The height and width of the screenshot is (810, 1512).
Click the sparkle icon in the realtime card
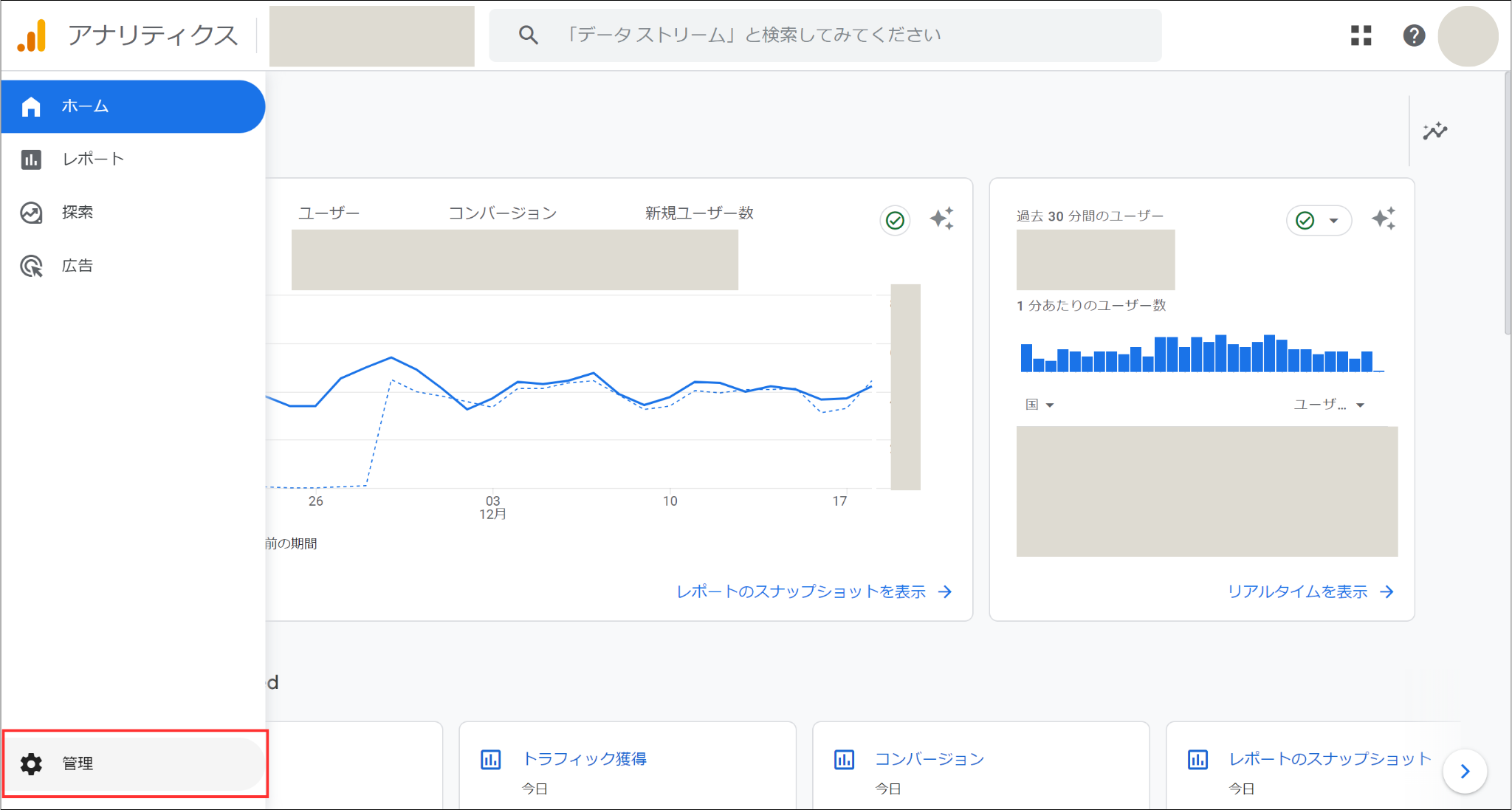pos(1384,219)
